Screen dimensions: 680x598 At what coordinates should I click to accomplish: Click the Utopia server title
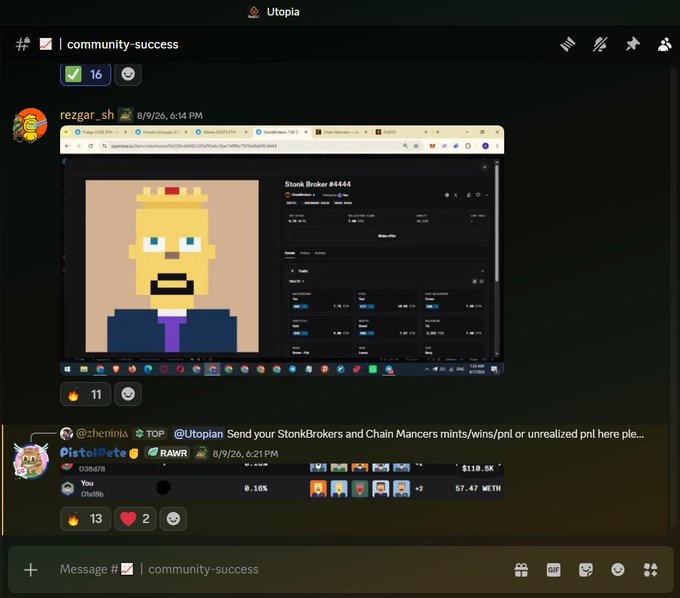pos(283,12)
